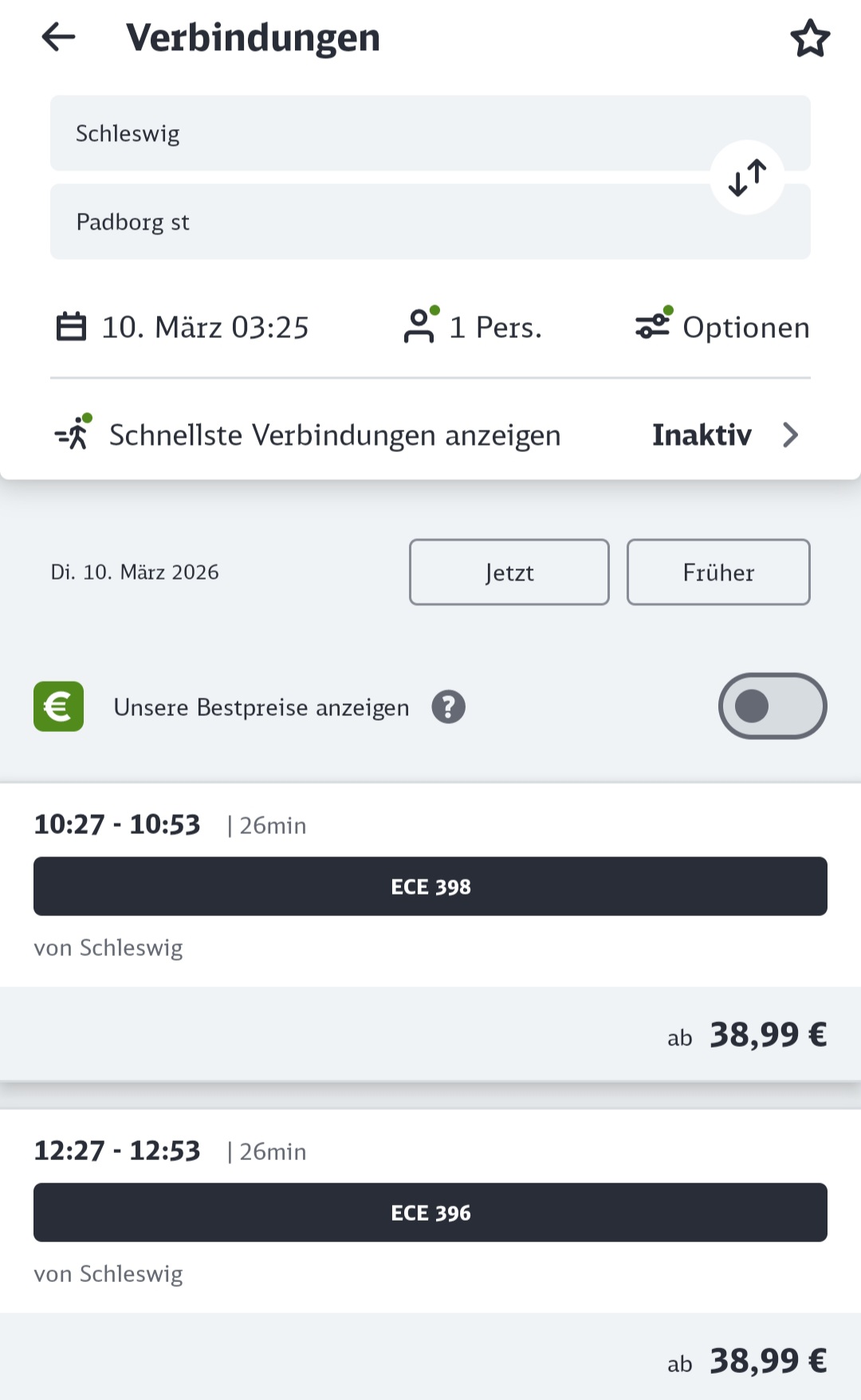
Task: Tap the green euro Bestpreise icon
Action: [58, 706]
